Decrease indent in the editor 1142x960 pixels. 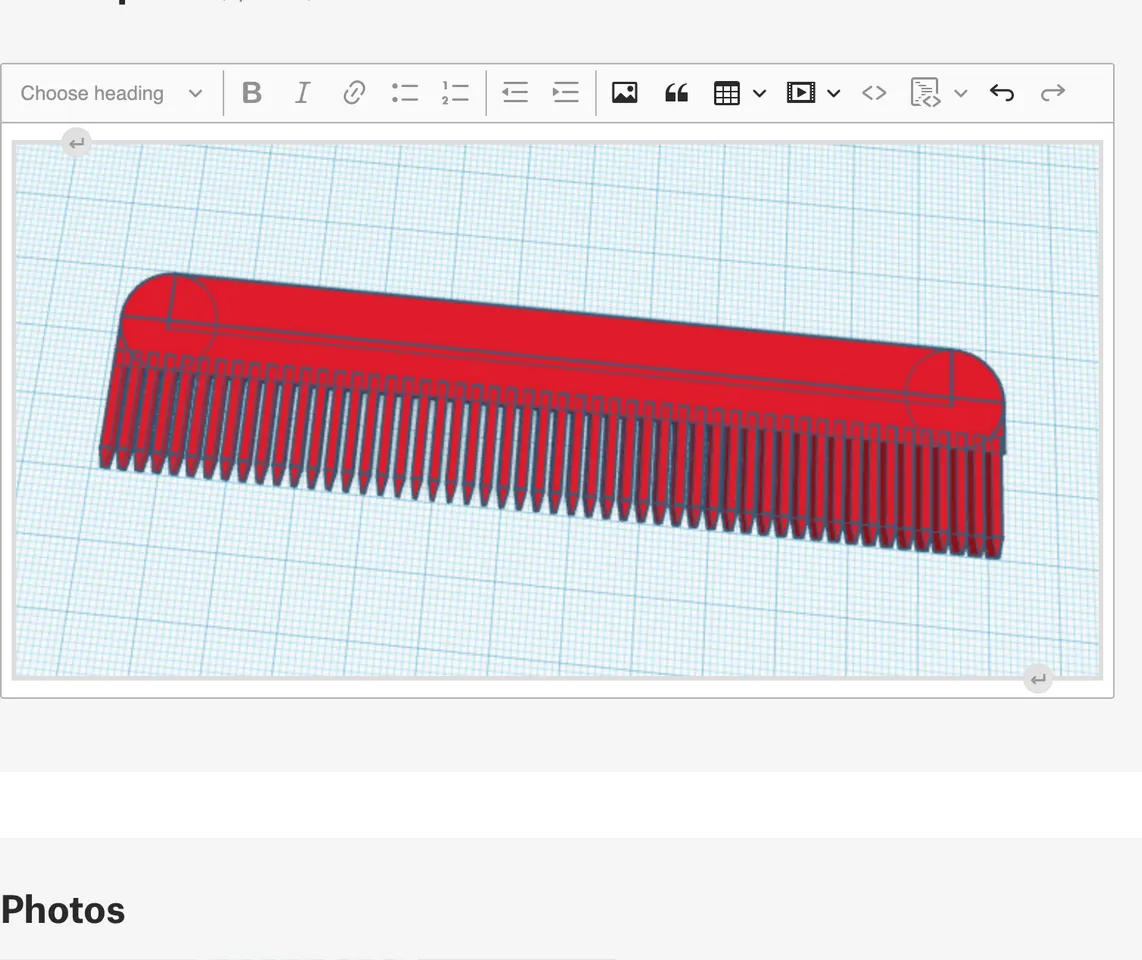pyautogui.click(x=515, y=93)
